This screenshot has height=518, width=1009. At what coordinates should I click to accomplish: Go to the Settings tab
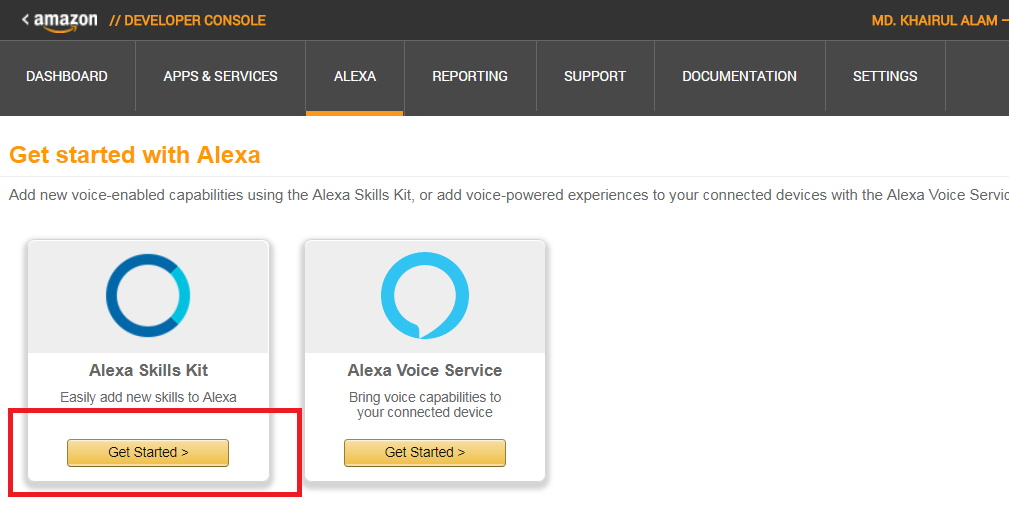pos(885,77)
